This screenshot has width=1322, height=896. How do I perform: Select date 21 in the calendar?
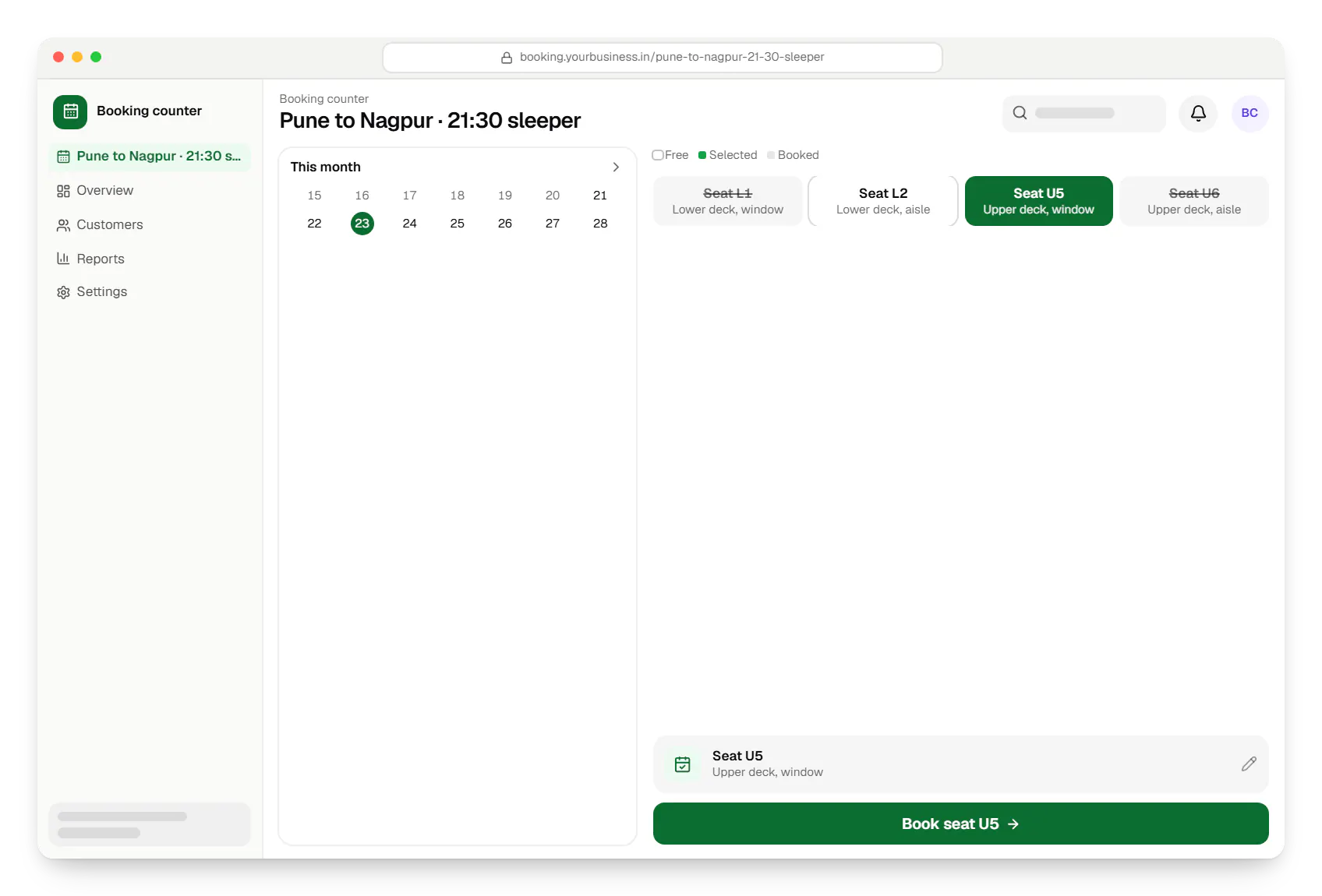(600, 196)
